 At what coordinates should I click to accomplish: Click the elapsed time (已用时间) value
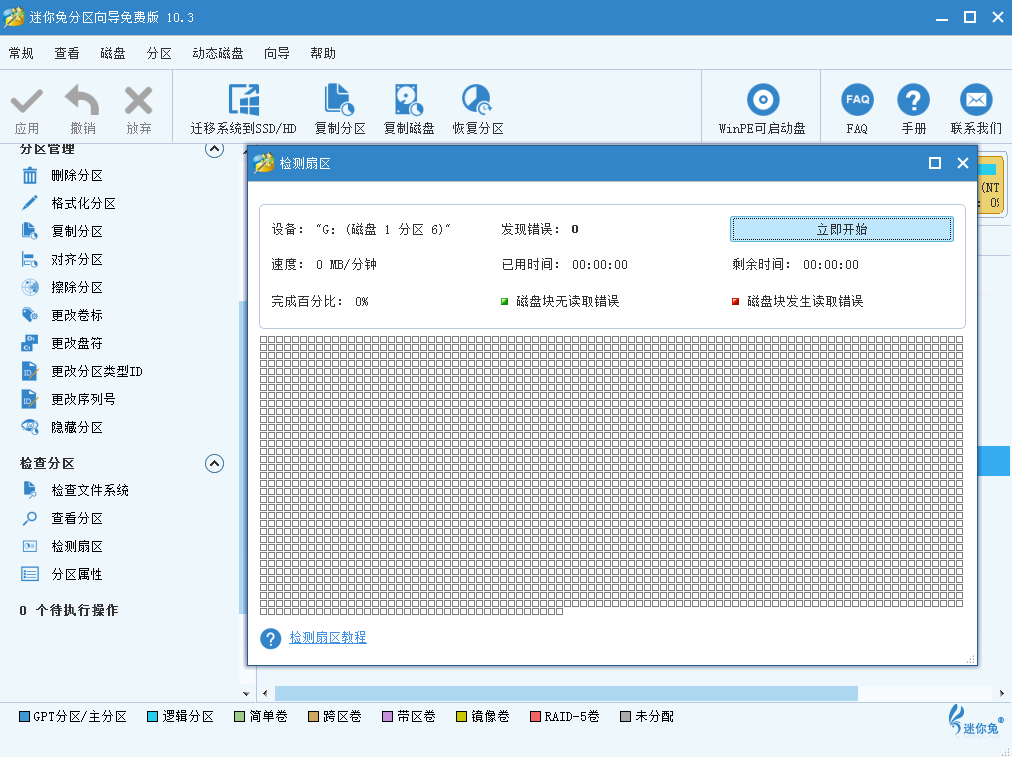point(600,265)
